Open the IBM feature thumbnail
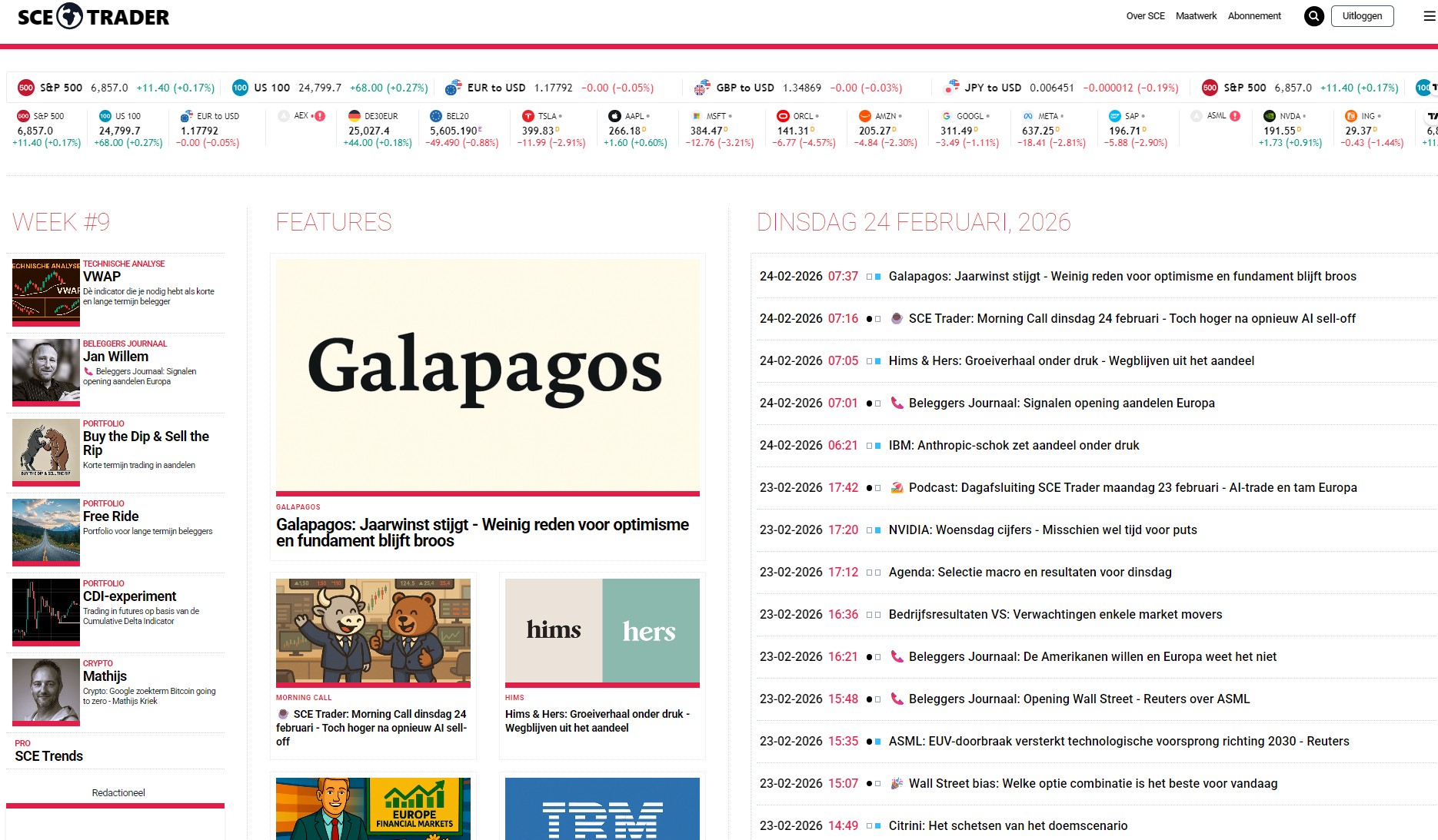This screenshot has height=840, width=1438. [x=602, y=808]
